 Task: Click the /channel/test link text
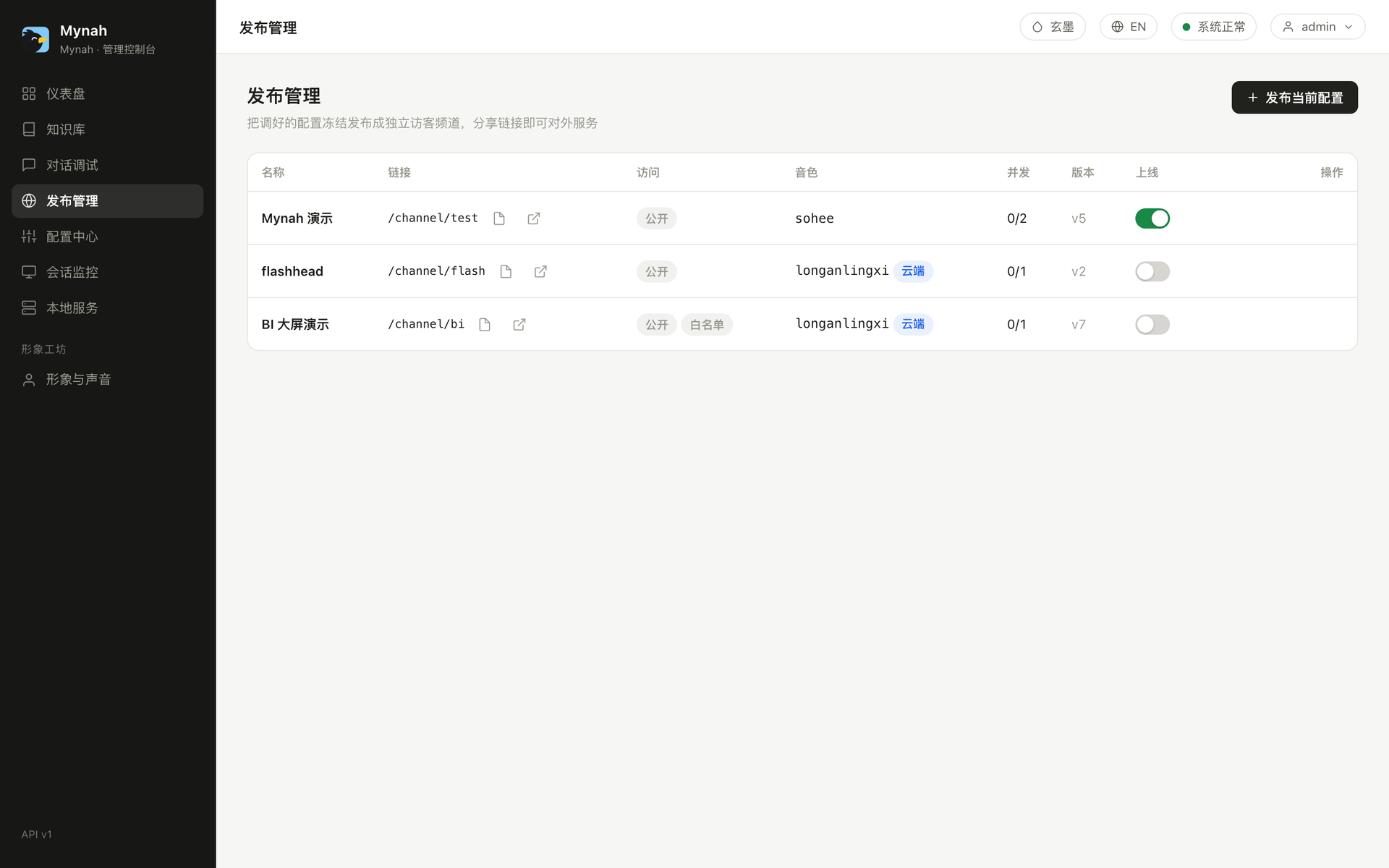click(x=433, y=218)
